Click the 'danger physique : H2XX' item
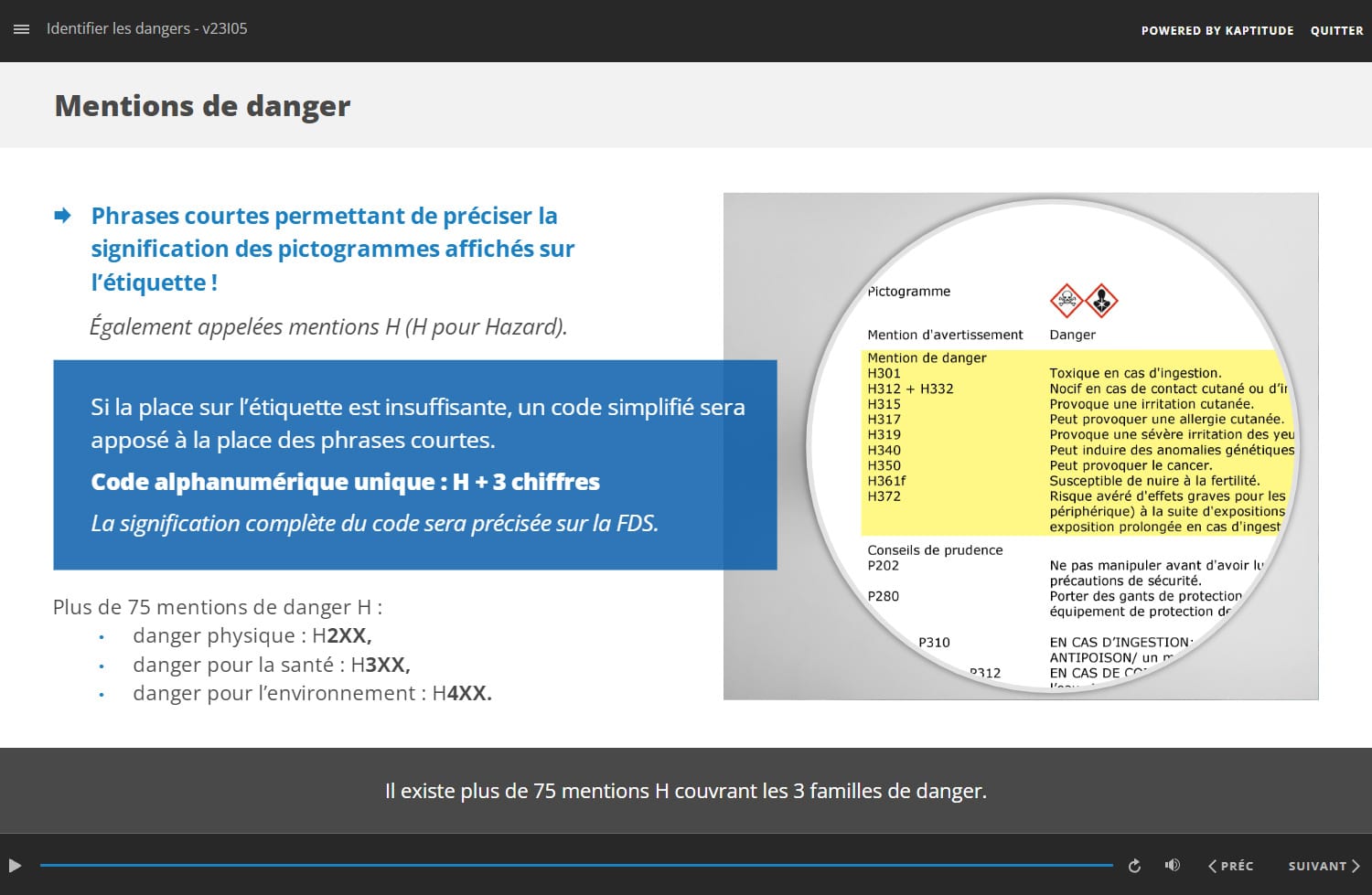1372x895 pixels. 252,635
